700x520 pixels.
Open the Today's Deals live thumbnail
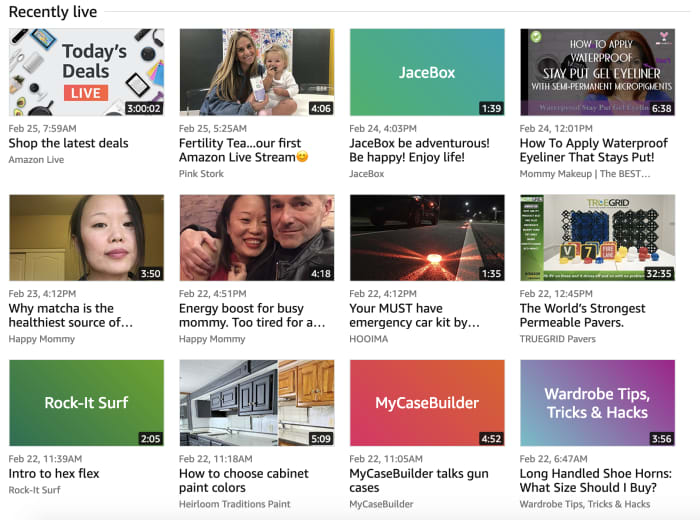86,72
